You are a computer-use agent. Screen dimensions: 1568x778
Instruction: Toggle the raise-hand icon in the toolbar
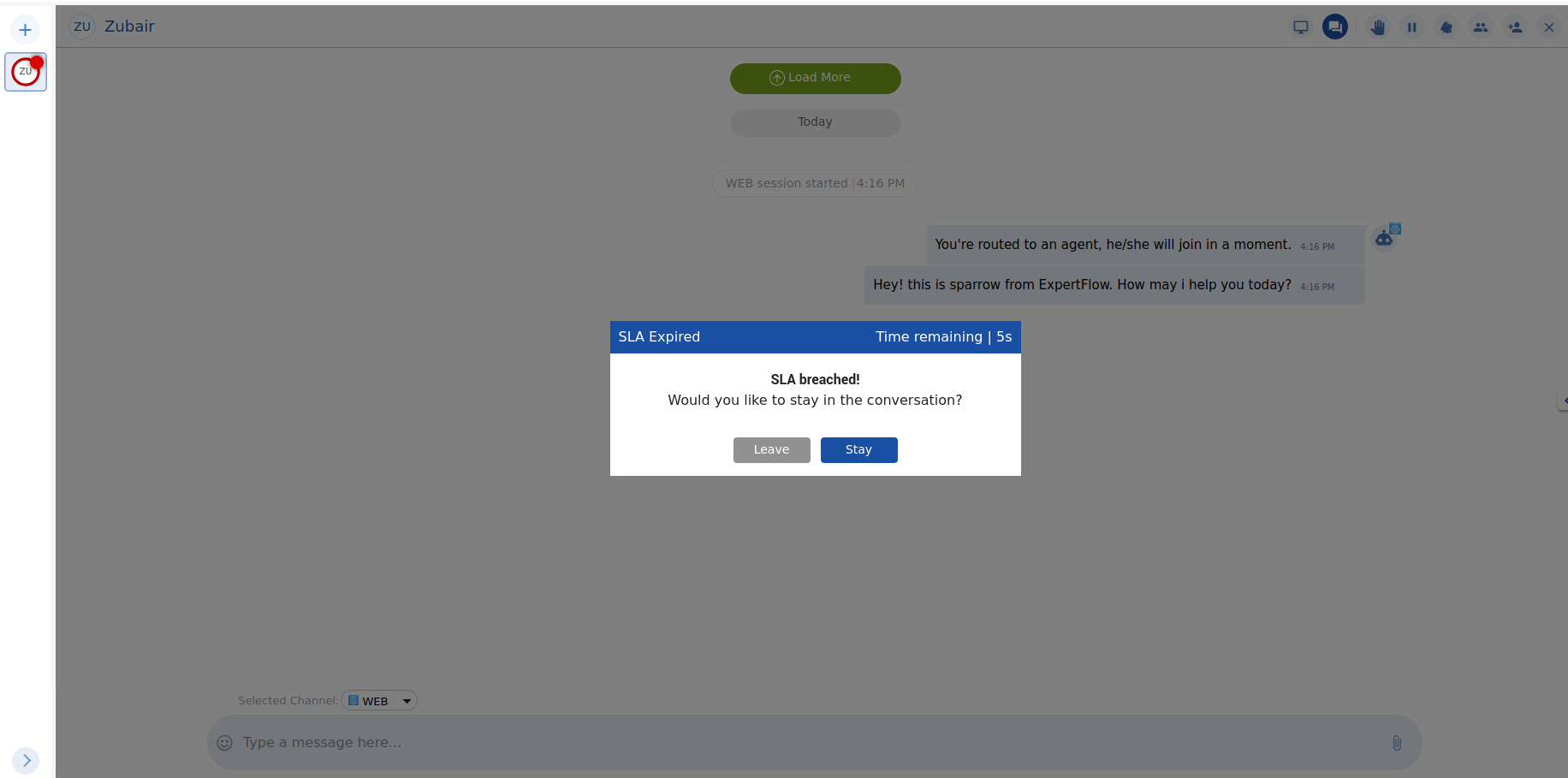pyautogui.click(x=1378, y=27)
